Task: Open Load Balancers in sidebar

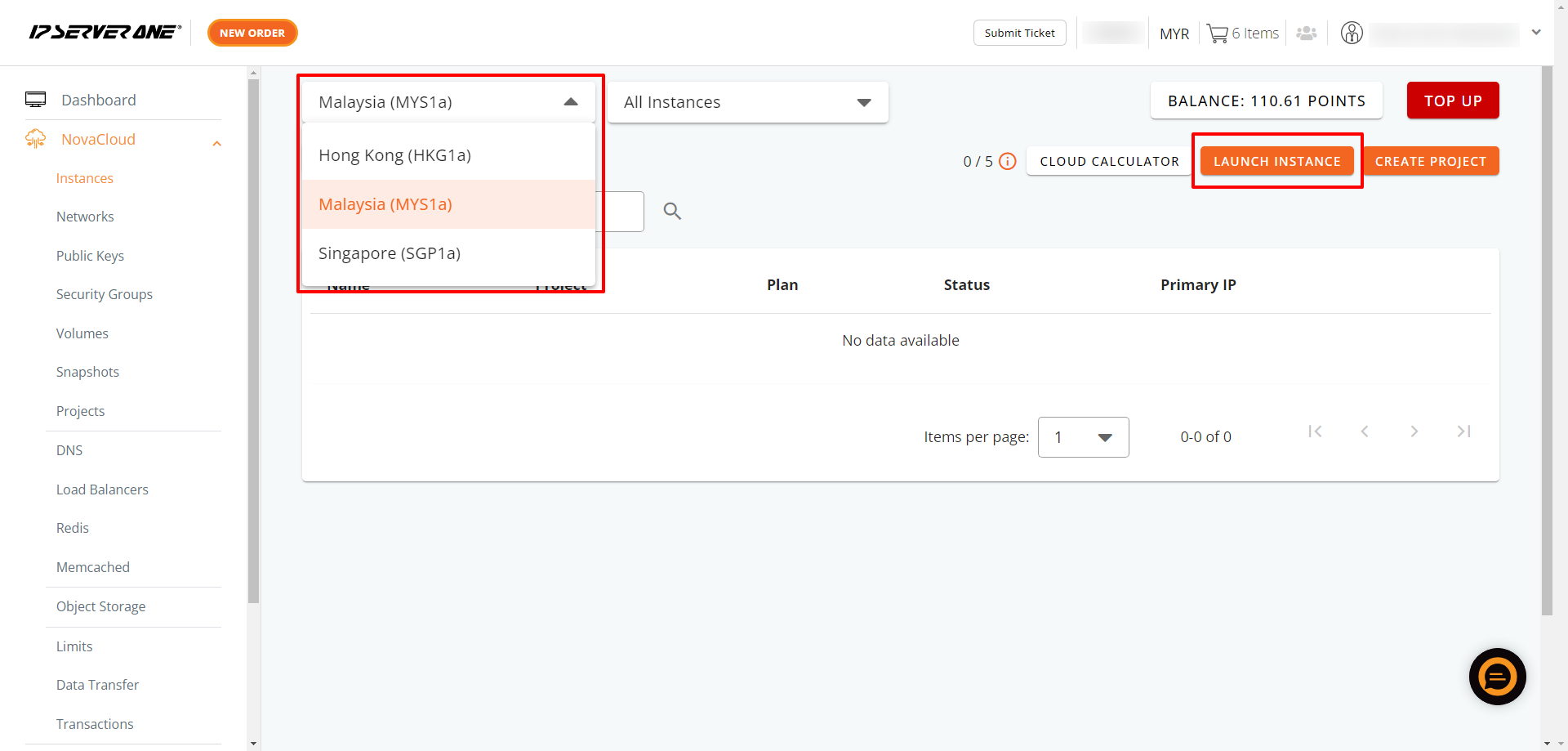Action: (x=102, y=489)
